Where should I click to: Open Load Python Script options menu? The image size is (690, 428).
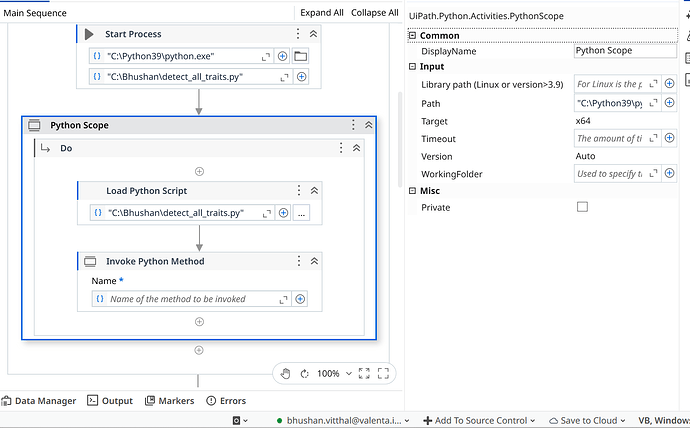(299, 190)
